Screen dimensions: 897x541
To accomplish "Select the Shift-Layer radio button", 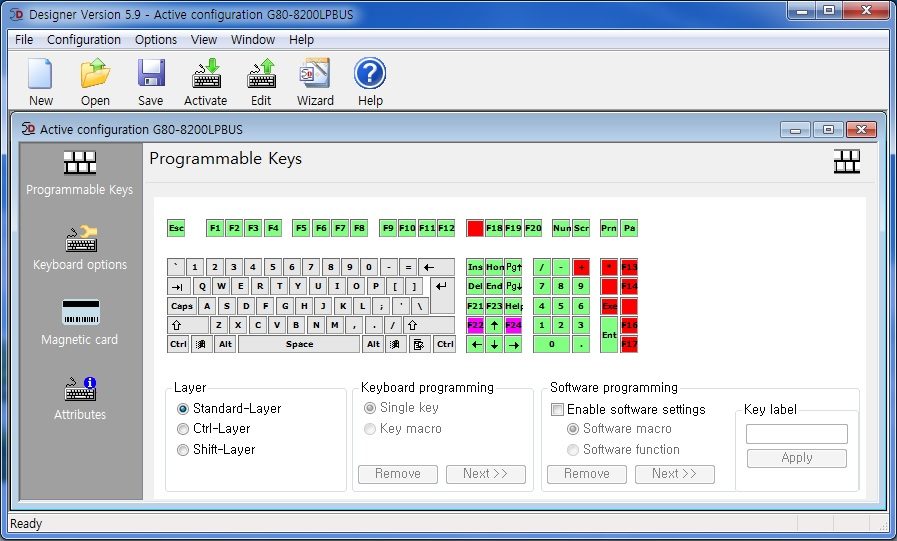I will pos(182,450).
